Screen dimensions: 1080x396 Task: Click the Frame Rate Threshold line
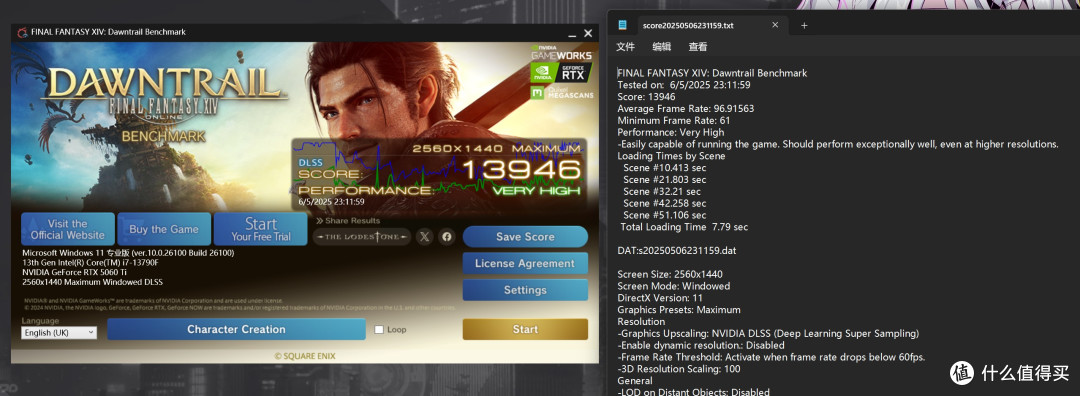[771, 357]
